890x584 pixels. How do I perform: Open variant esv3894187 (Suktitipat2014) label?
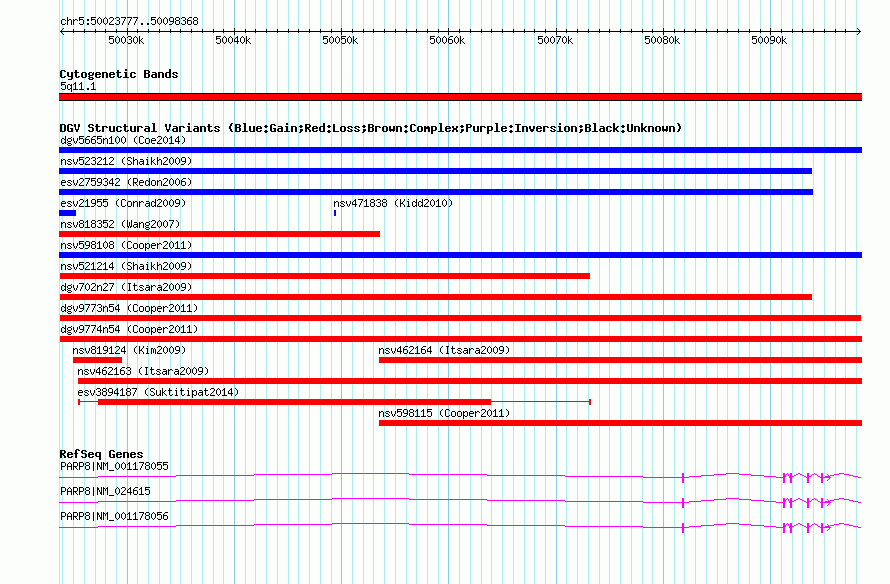tap(158, 392)
